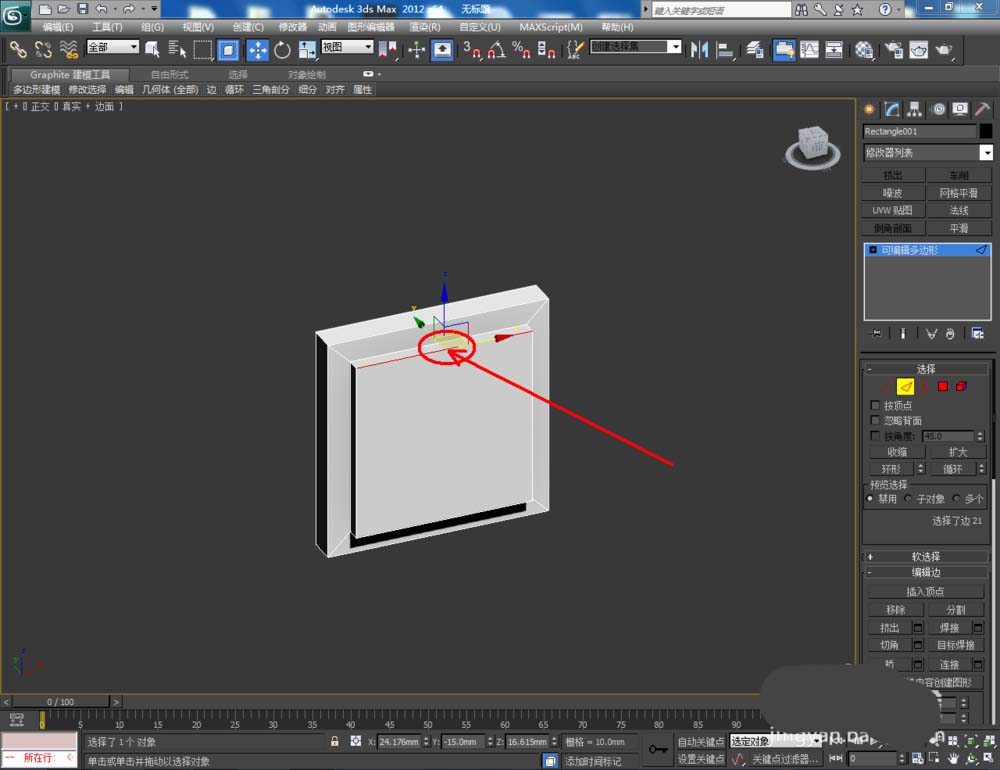This screenshot has width=1000, height=770.
Task: Click the black object color swatch
Action: point(985,131)
